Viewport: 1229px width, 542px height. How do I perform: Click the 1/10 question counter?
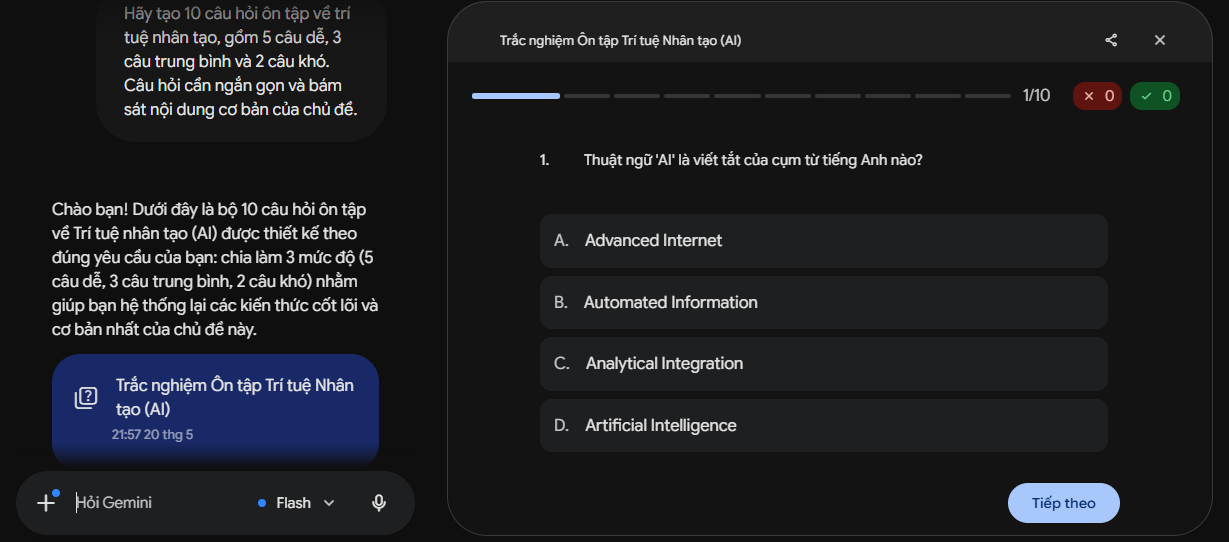tap(1036, 96)
